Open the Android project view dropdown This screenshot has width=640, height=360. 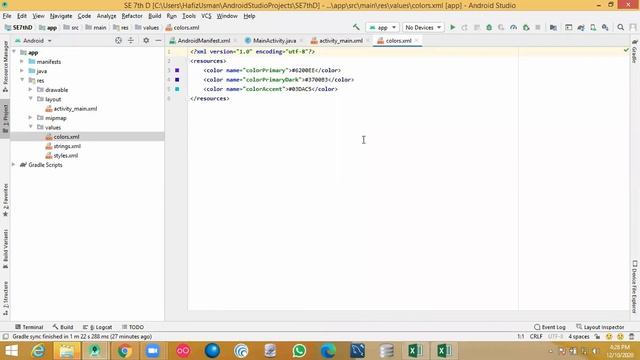[33, 41]
